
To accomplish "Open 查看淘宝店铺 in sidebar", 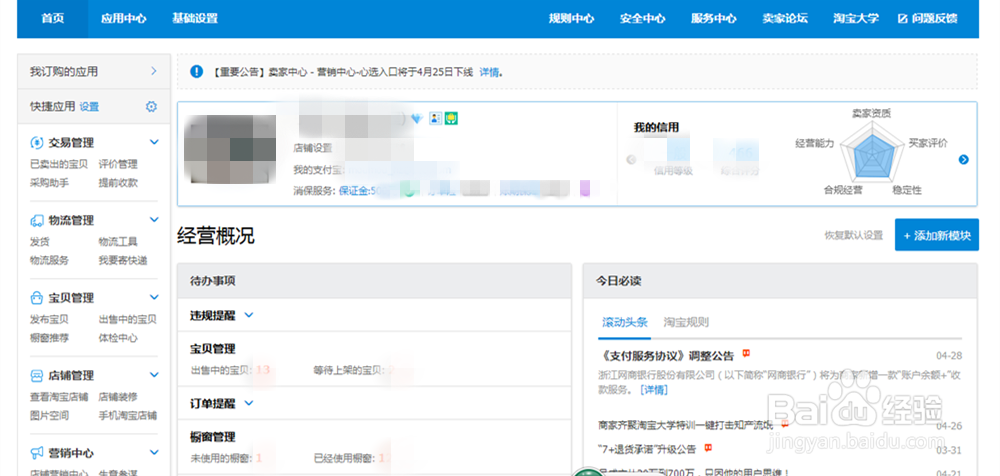I will click(59, 397).
